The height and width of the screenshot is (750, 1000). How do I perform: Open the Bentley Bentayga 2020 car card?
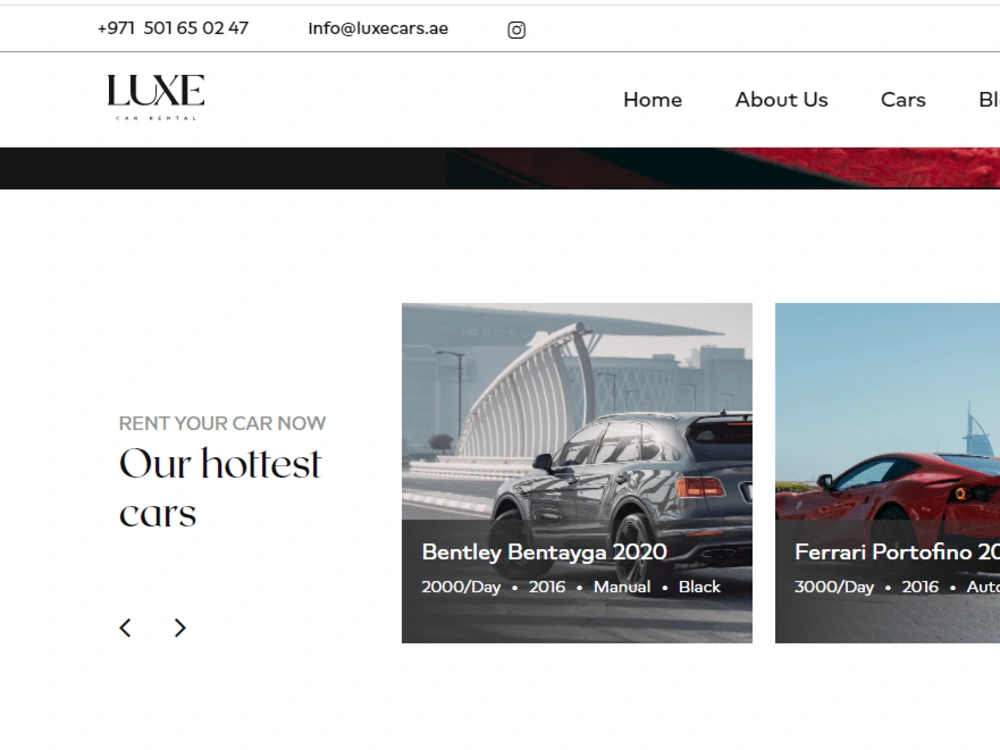577,473
